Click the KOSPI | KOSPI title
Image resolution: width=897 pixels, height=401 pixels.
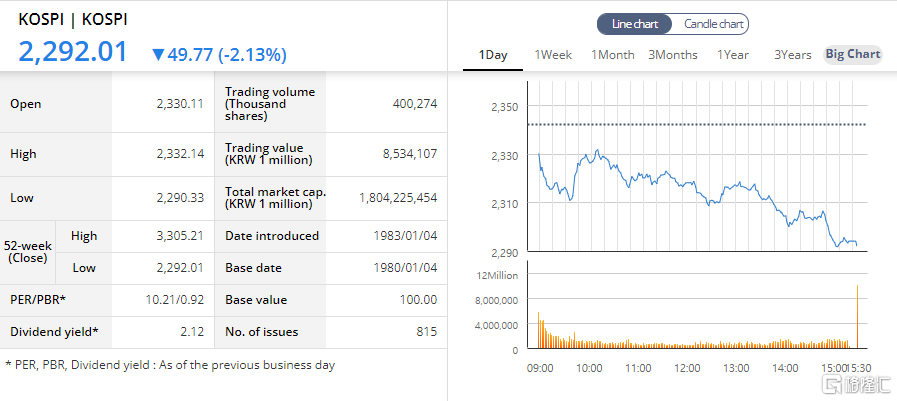73,19
